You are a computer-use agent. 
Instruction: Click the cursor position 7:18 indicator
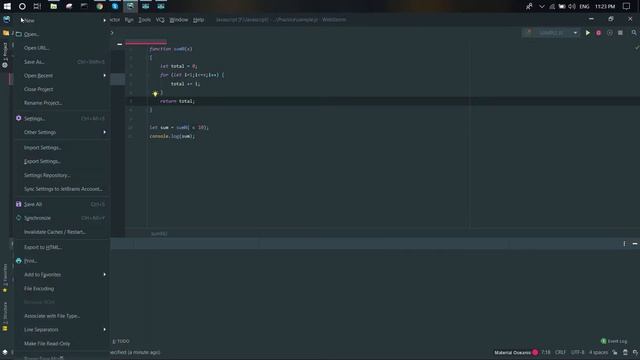[x=546, y=352]
